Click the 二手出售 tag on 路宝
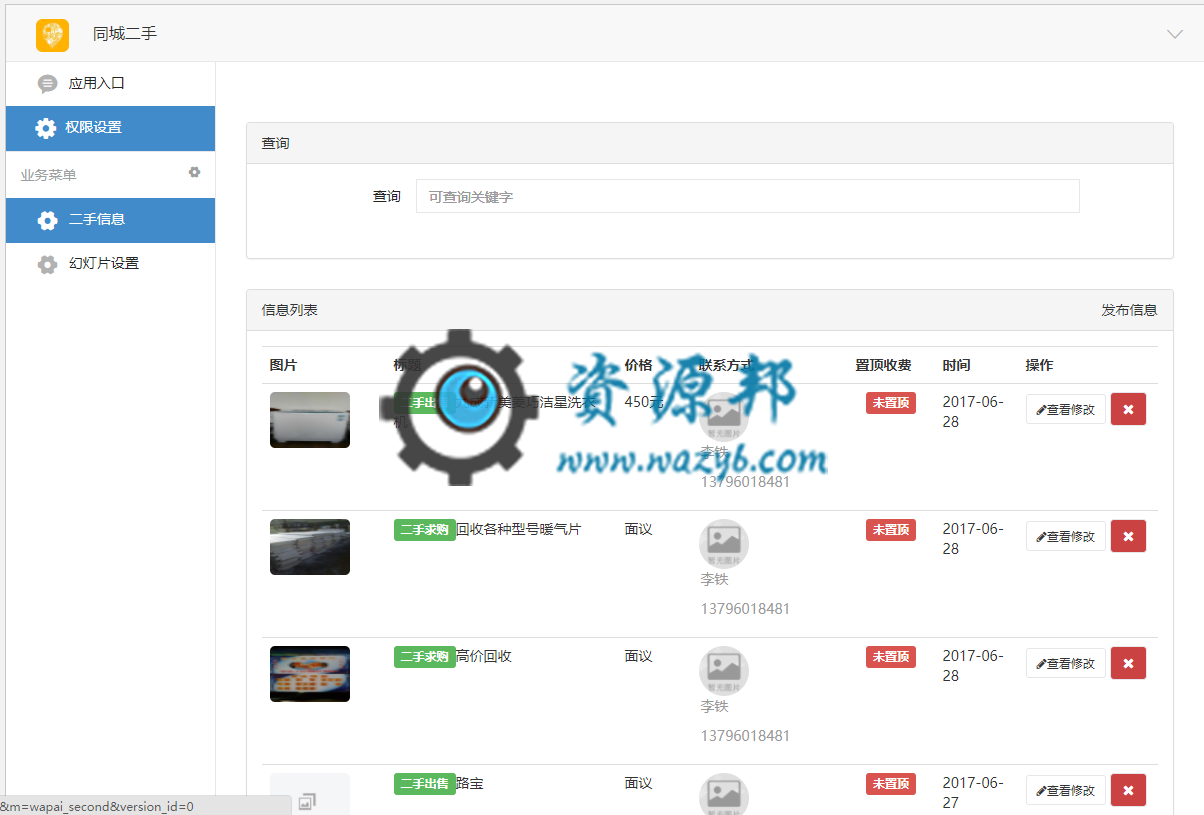The width and height of the screenshot is (1204, 815). click(x=424, y=784)
